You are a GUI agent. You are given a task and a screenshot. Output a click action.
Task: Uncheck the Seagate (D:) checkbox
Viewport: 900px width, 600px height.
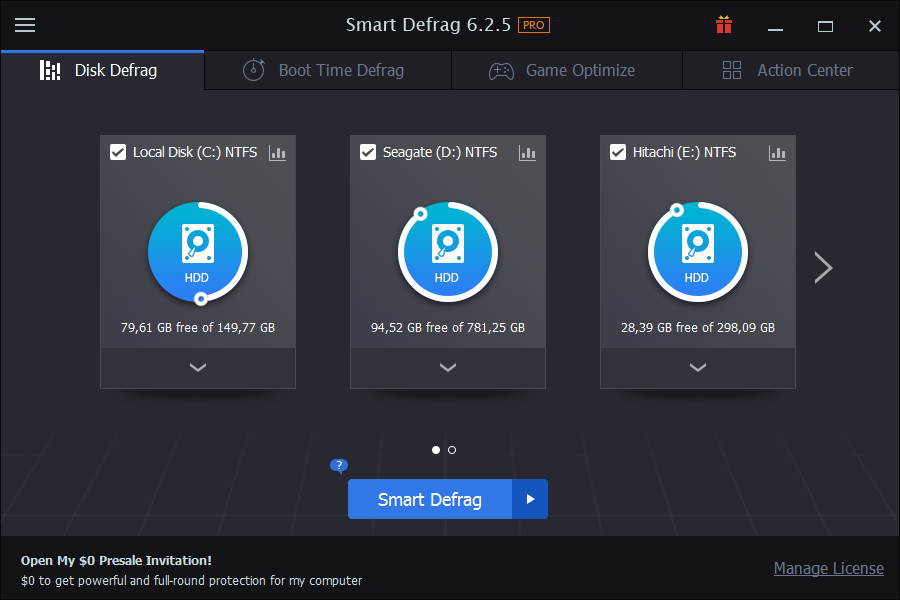pyautogui.click(x=368, y=152)
